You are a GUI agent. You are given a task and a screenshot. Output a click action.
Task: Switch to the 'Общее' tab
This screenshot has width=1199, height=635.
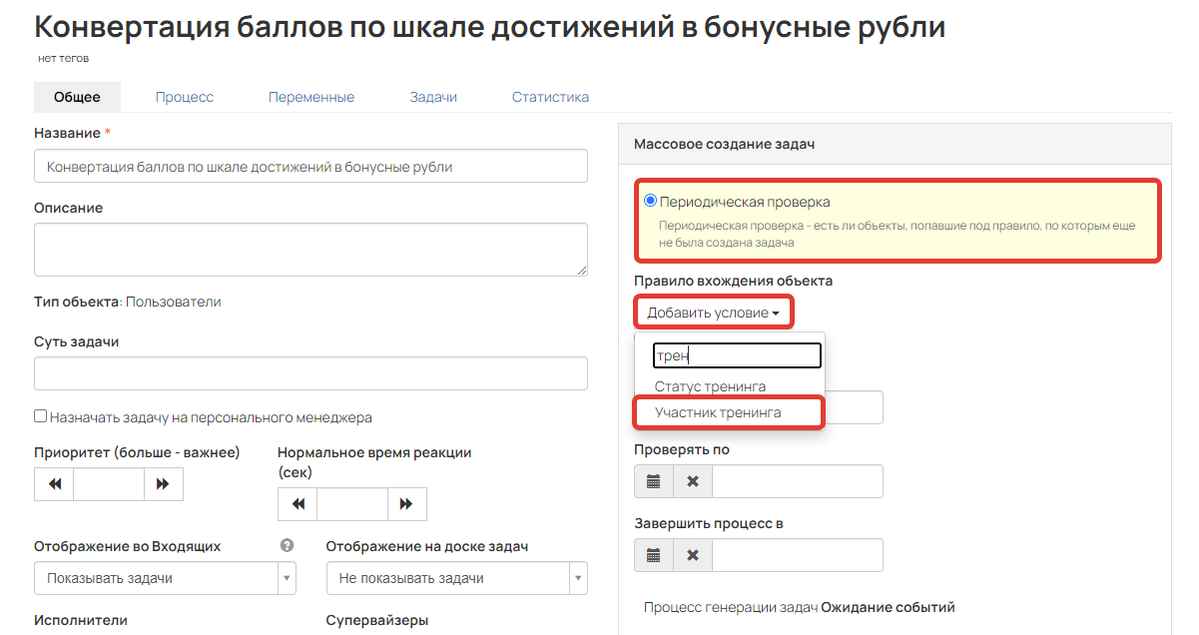[77, 97]
